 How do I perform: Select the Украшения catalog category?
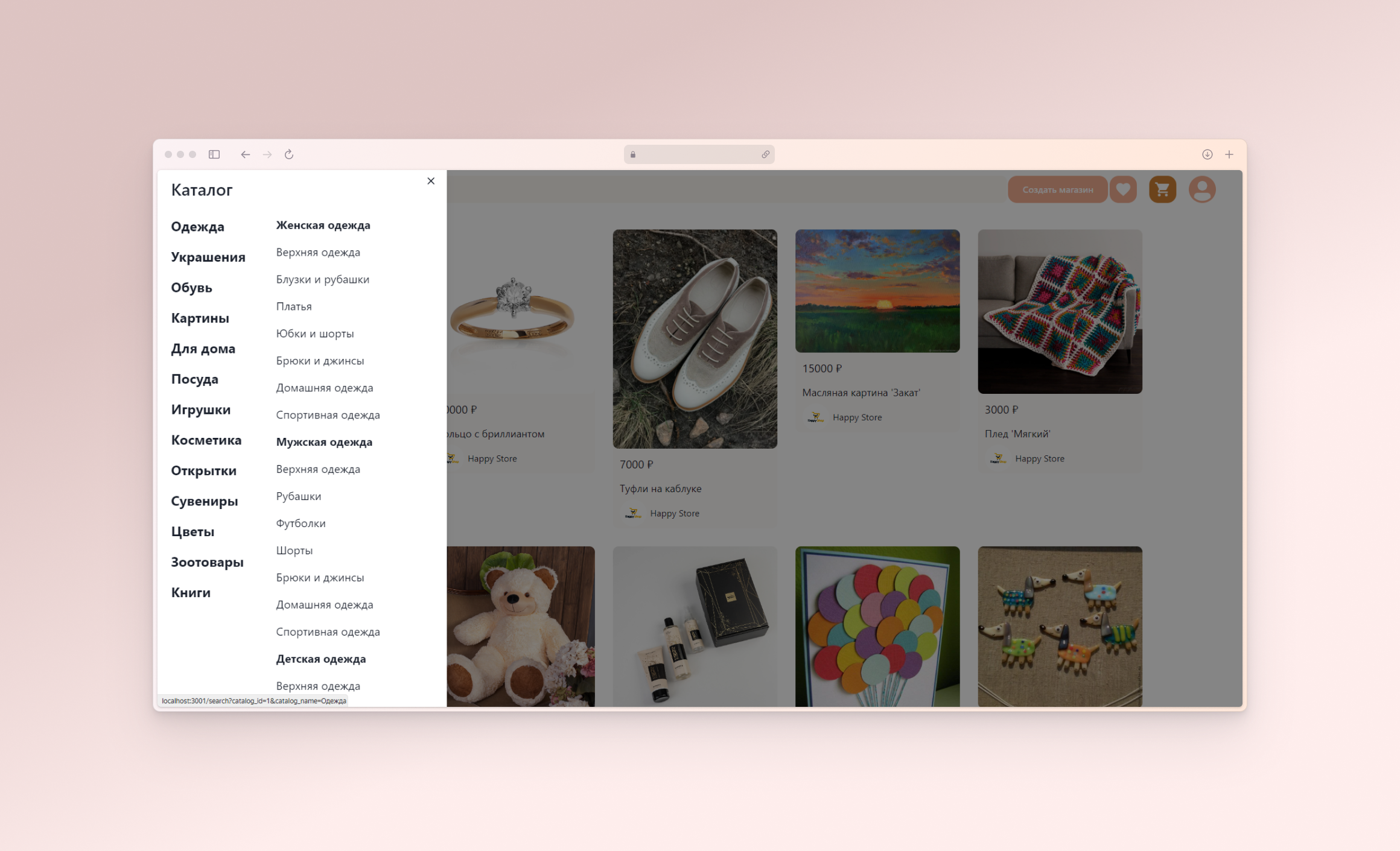pyautogui.click(x=208, y=257)
